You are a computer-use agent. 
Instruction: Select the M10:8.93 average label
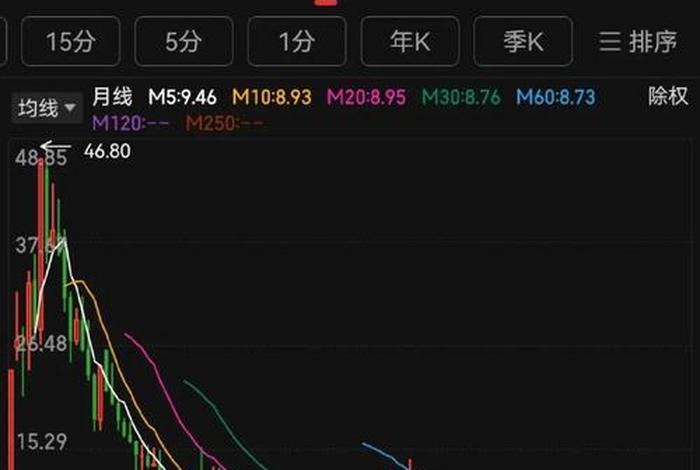[272, 97]
